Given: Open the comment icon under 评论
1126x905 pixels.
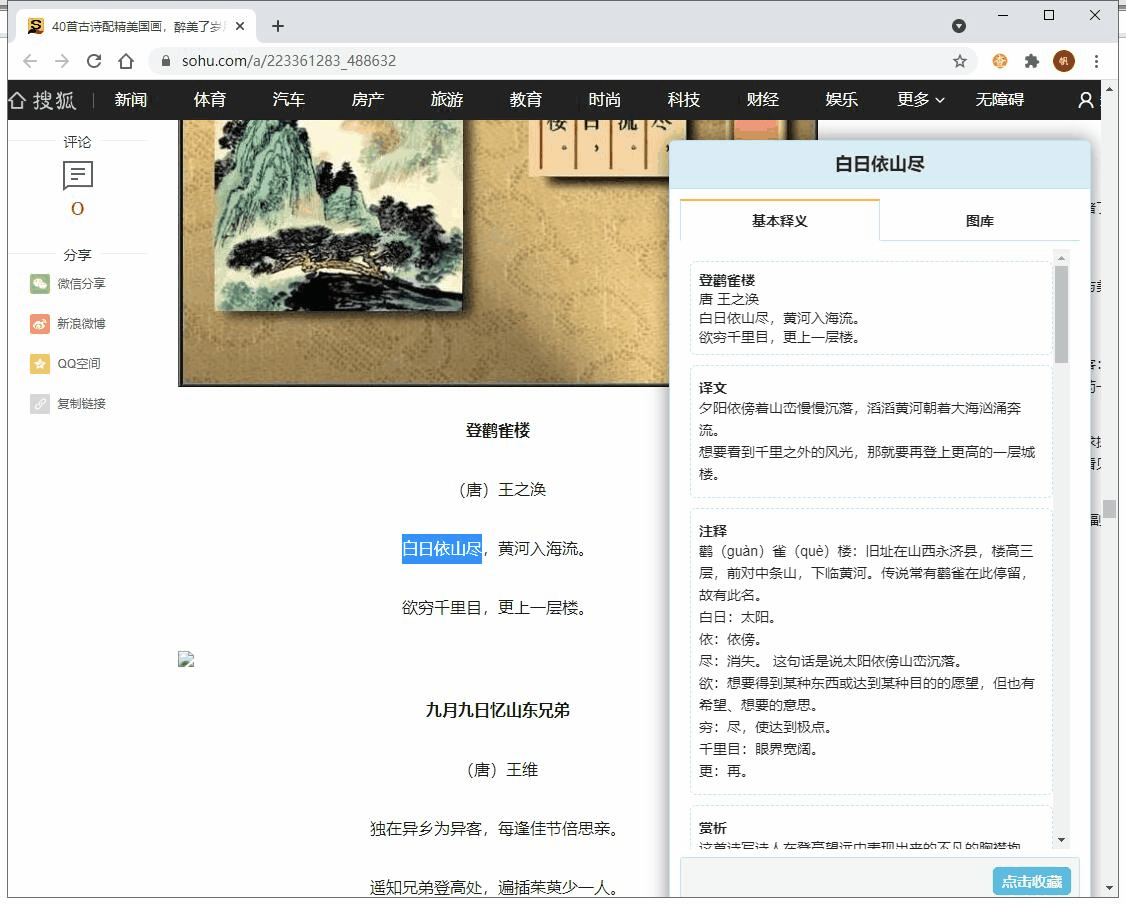Looking at the screenshot, I should pos(78,175).
